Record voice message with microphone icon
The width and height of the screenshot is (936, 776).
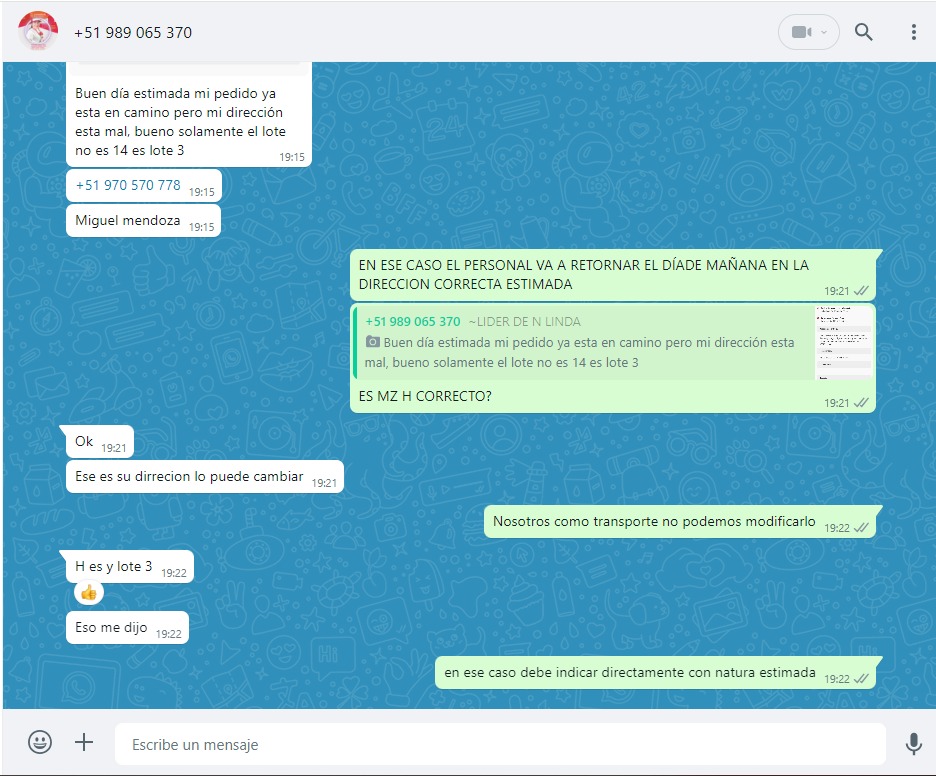coord(913,743)
